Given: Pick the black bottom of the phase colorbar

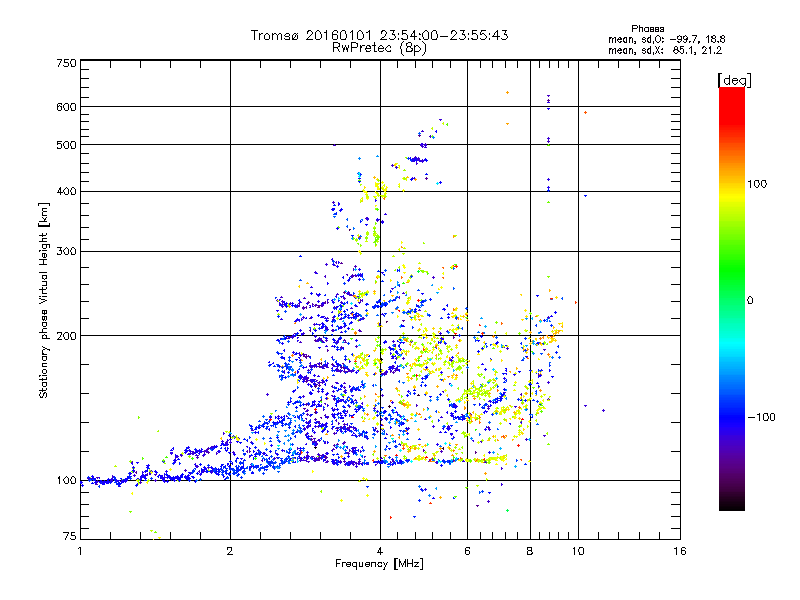Looking at the screenshot, I should click(x=732, y=504).
